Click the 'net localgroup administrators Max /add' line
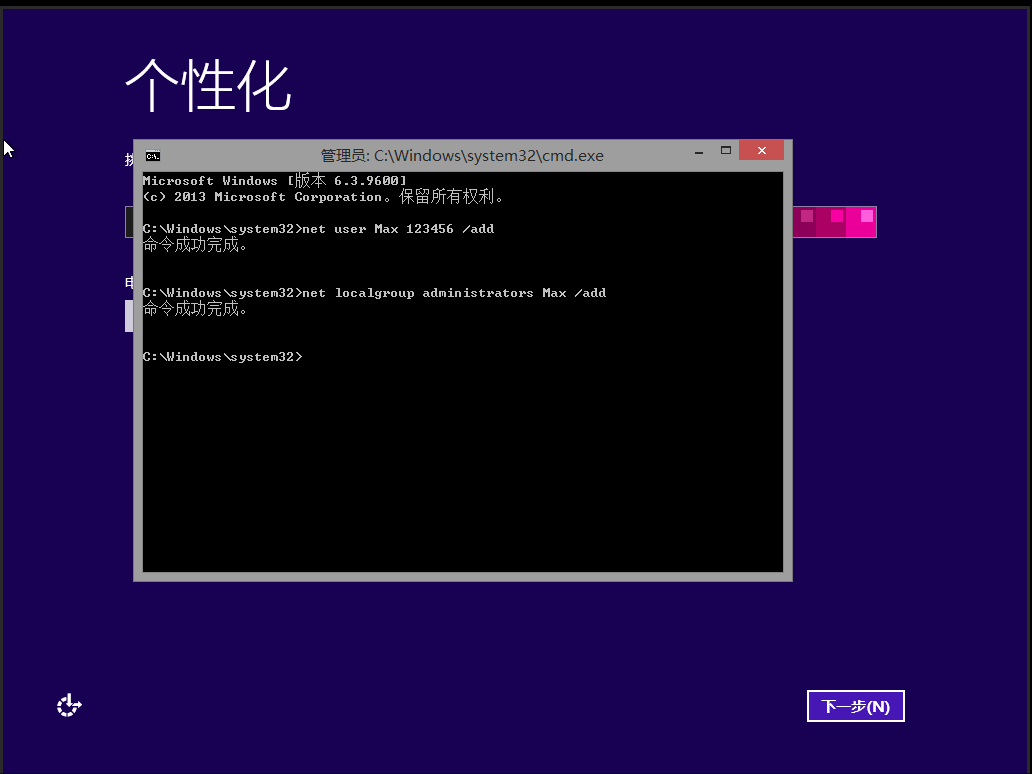This screenshot has width=1032, height=774. pyautogui.click(x=374, y=293)
